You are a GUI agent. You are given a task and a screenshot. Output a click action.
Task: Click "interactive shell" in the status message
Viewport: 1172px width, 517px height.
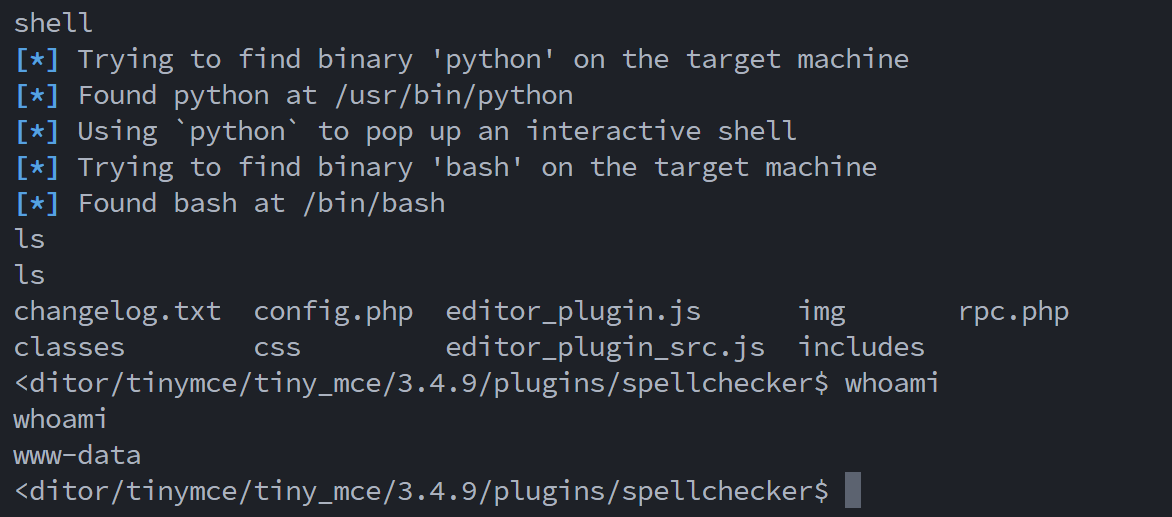(x=661, y=131)
